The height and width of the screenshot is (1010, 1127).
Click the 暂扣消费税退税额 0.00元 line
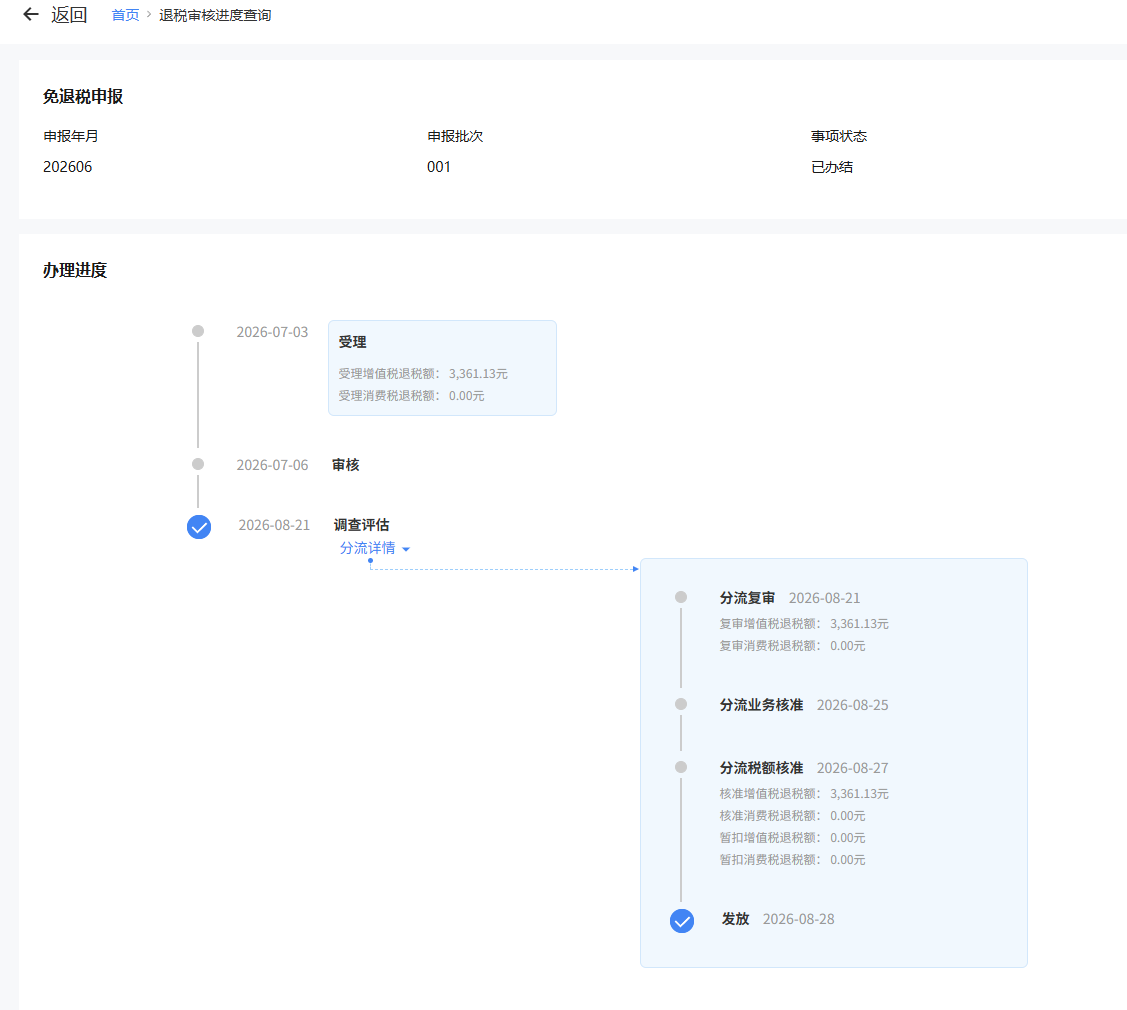792,860
